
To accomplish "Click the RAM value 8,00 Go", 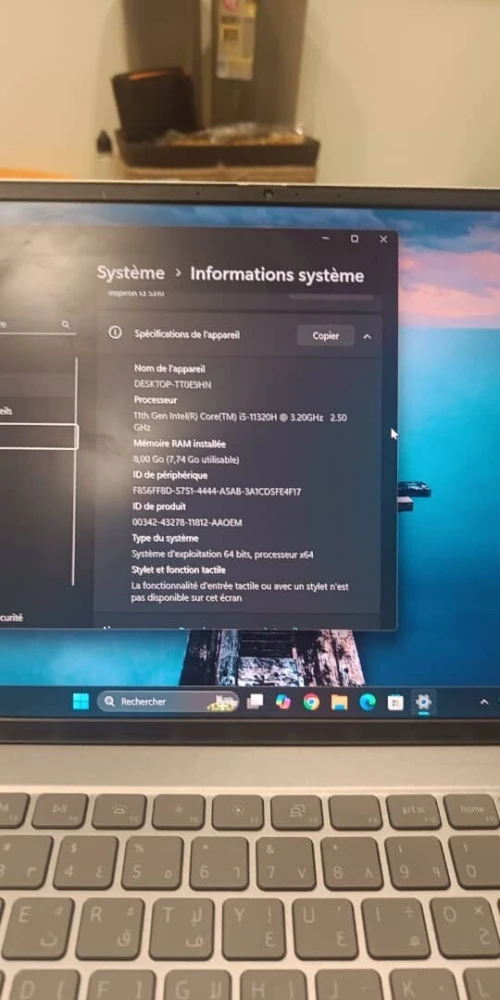I will pos(186,459).
